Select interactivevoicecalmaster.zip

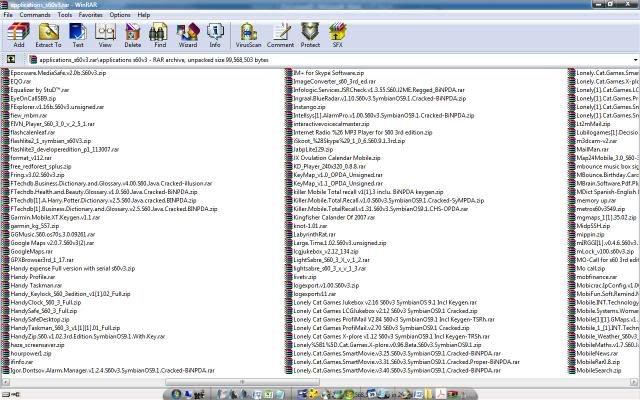pos(331,124)
